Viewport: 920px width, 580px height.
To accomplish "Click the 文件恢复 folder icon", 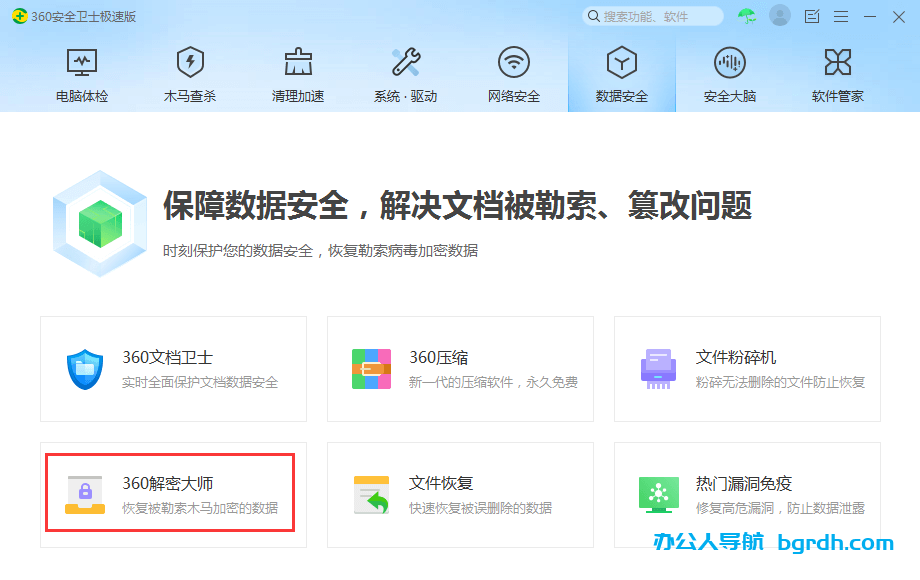I will [371, 494].
